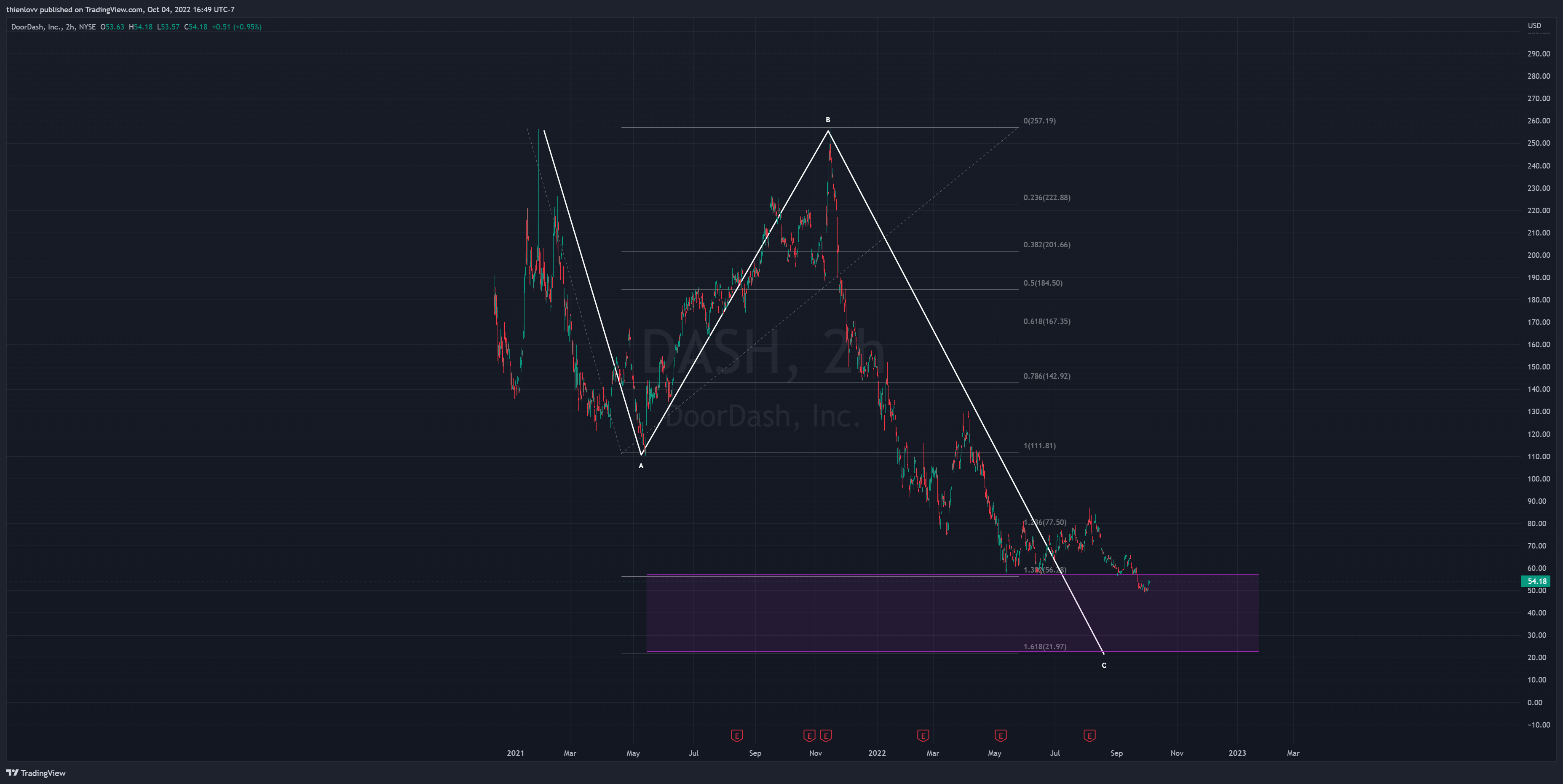Select the wave label B at the peak
This screenshot has width=1563, height=784.
pyautogui.click(x=827, y=120)
